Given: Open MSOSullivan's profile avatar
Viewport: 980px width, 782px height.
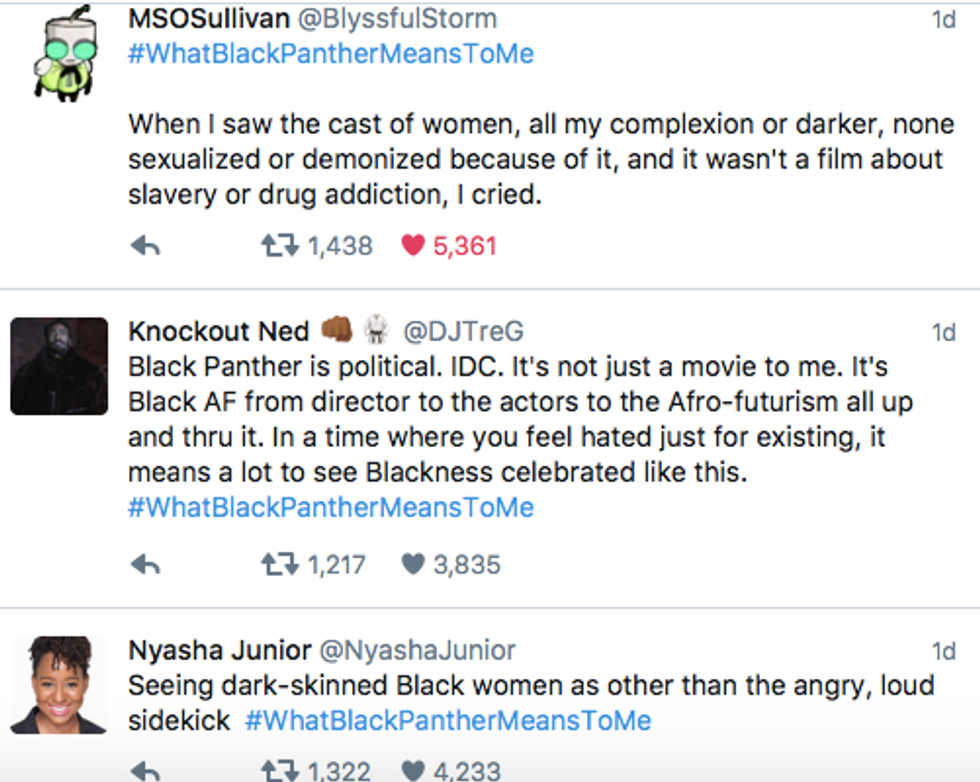Looking at the screenshot, I should tap(59, 55).
